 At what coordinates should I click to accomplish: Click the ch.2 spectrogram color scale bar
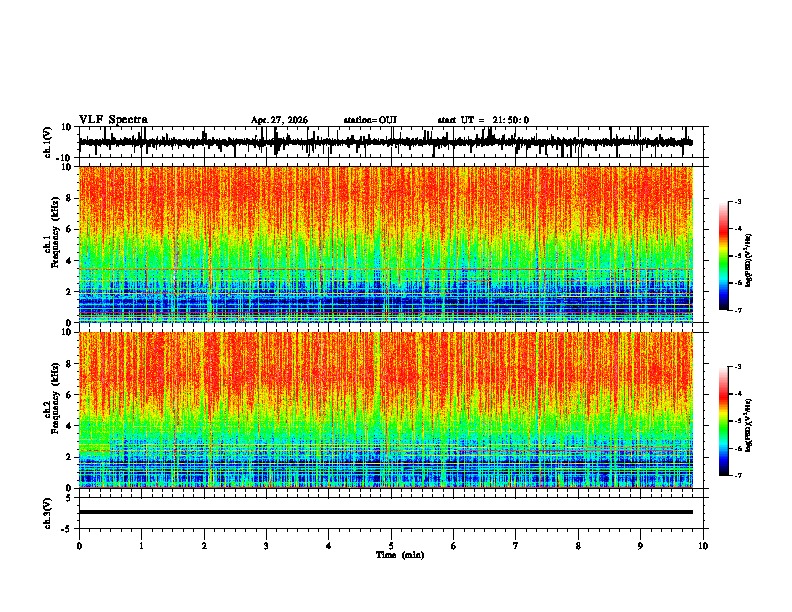[723, 421]
